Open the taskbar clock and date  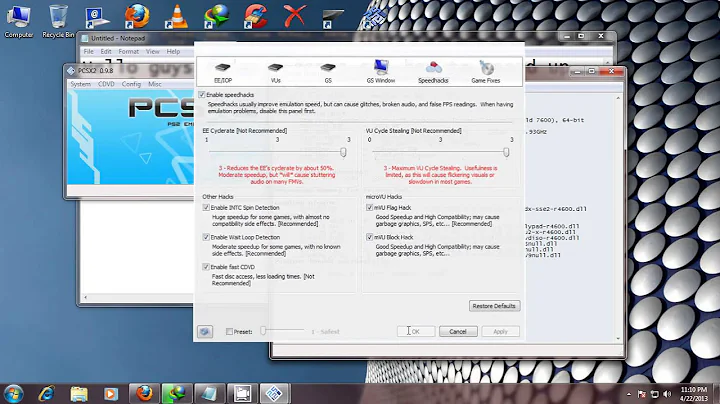(694, 394)
